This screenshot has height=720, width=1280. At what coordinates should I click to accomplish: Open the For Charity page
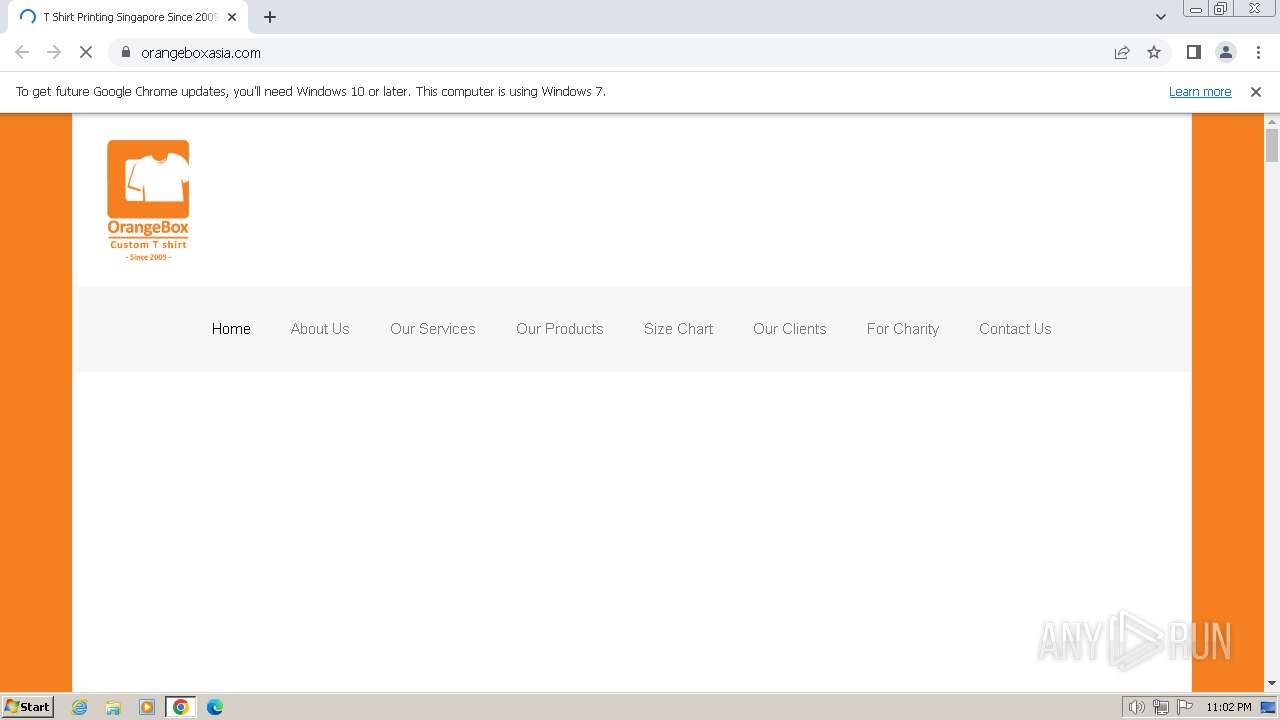[x=903, y=329]
